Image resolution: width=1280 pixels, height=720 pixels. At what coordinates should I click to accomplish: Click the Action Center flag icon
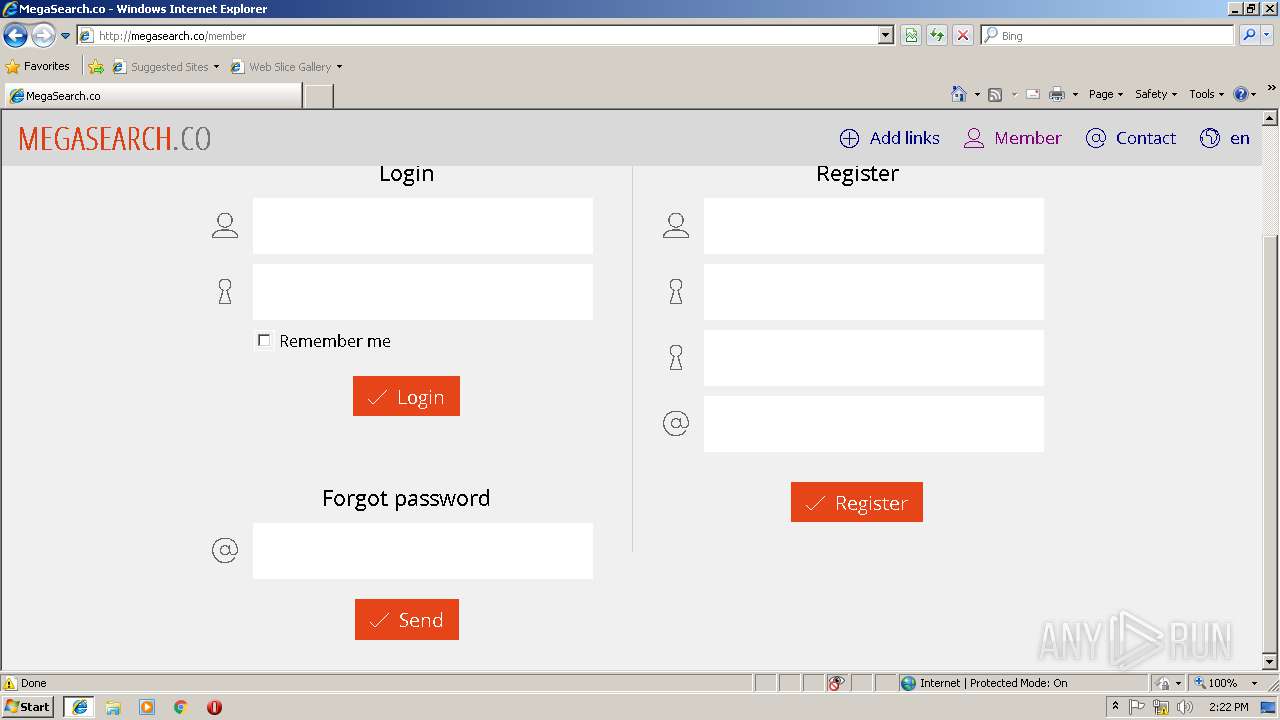pyautogui.click(x=1137, y=707)
